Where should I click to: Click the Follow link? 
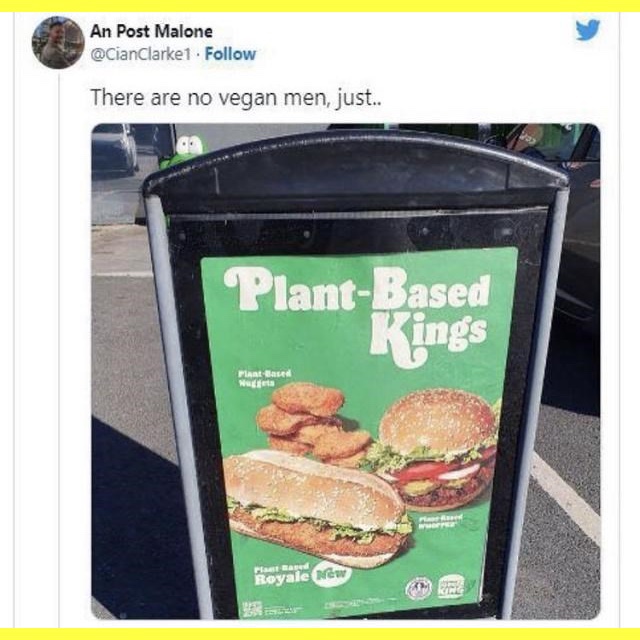(230, 54)
